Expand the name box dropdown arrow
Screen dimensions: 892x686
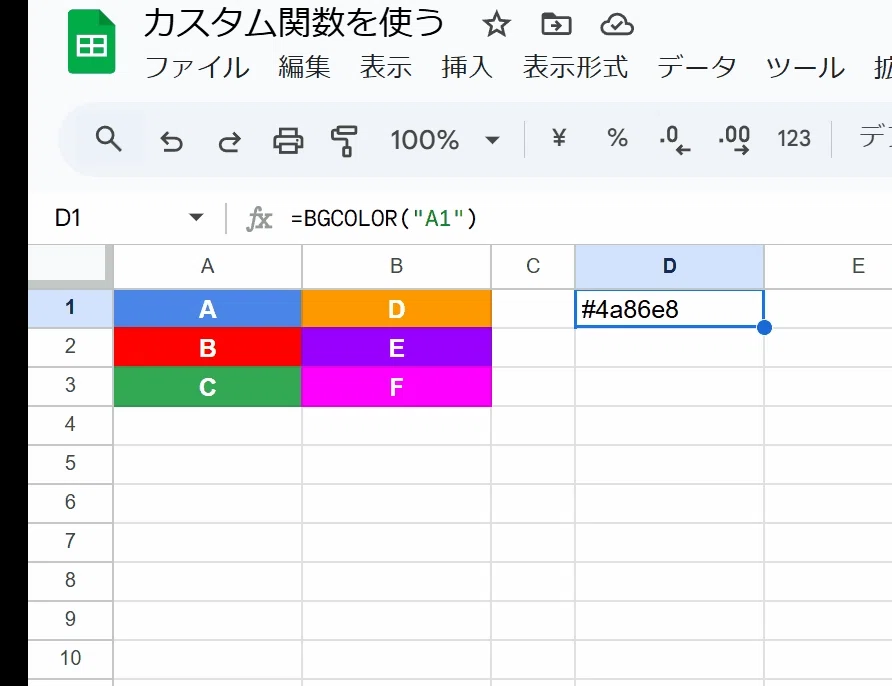pyautogui.click(x=196, y=217)
